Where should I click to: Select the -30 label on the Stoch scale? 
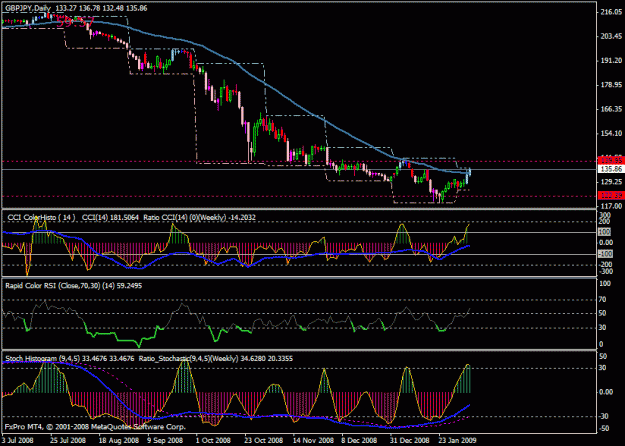[x=603, y=416]
